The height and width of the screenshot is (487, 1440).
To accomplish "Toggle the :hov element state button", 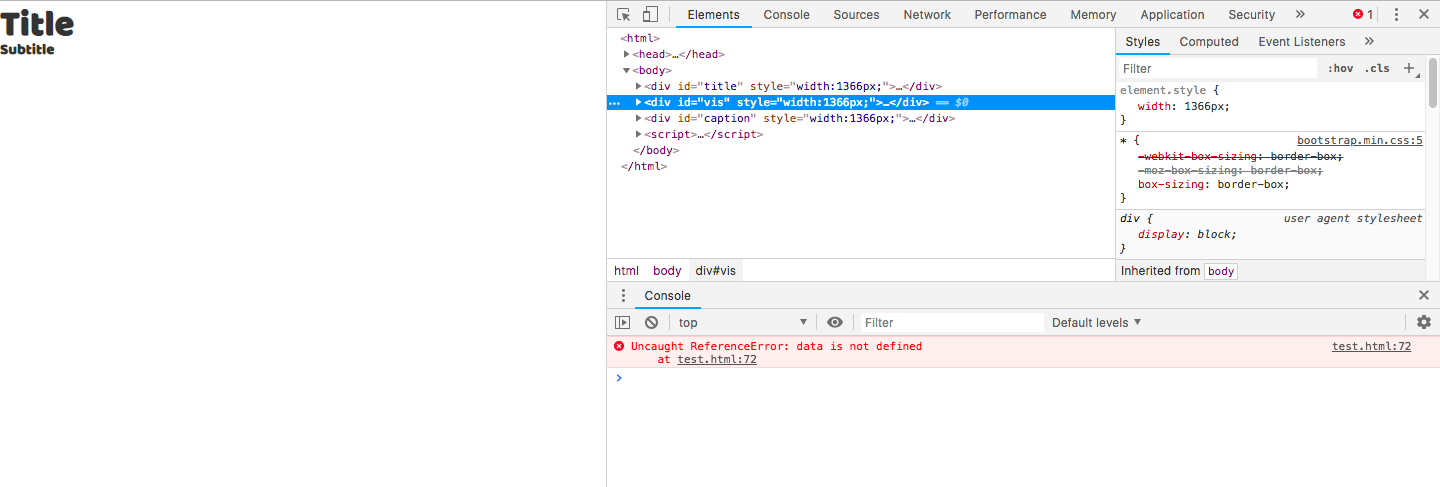I will 1340,68.
